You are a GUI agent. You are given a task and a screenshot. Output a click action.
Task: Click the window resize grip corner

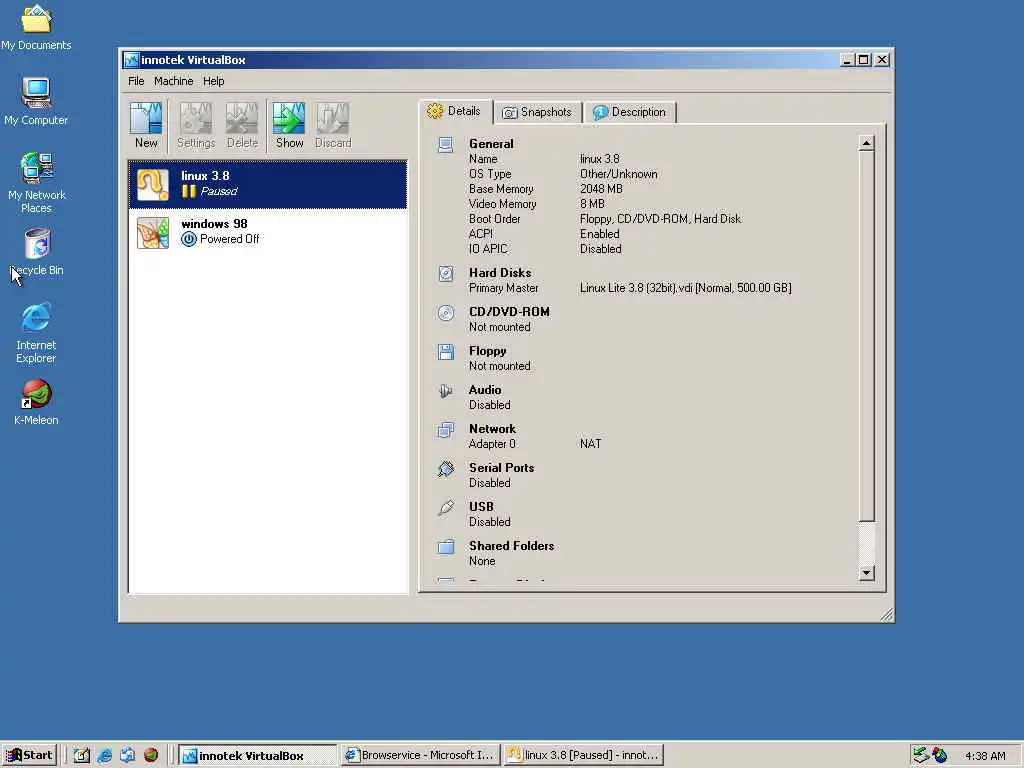(x=886, y=615)
